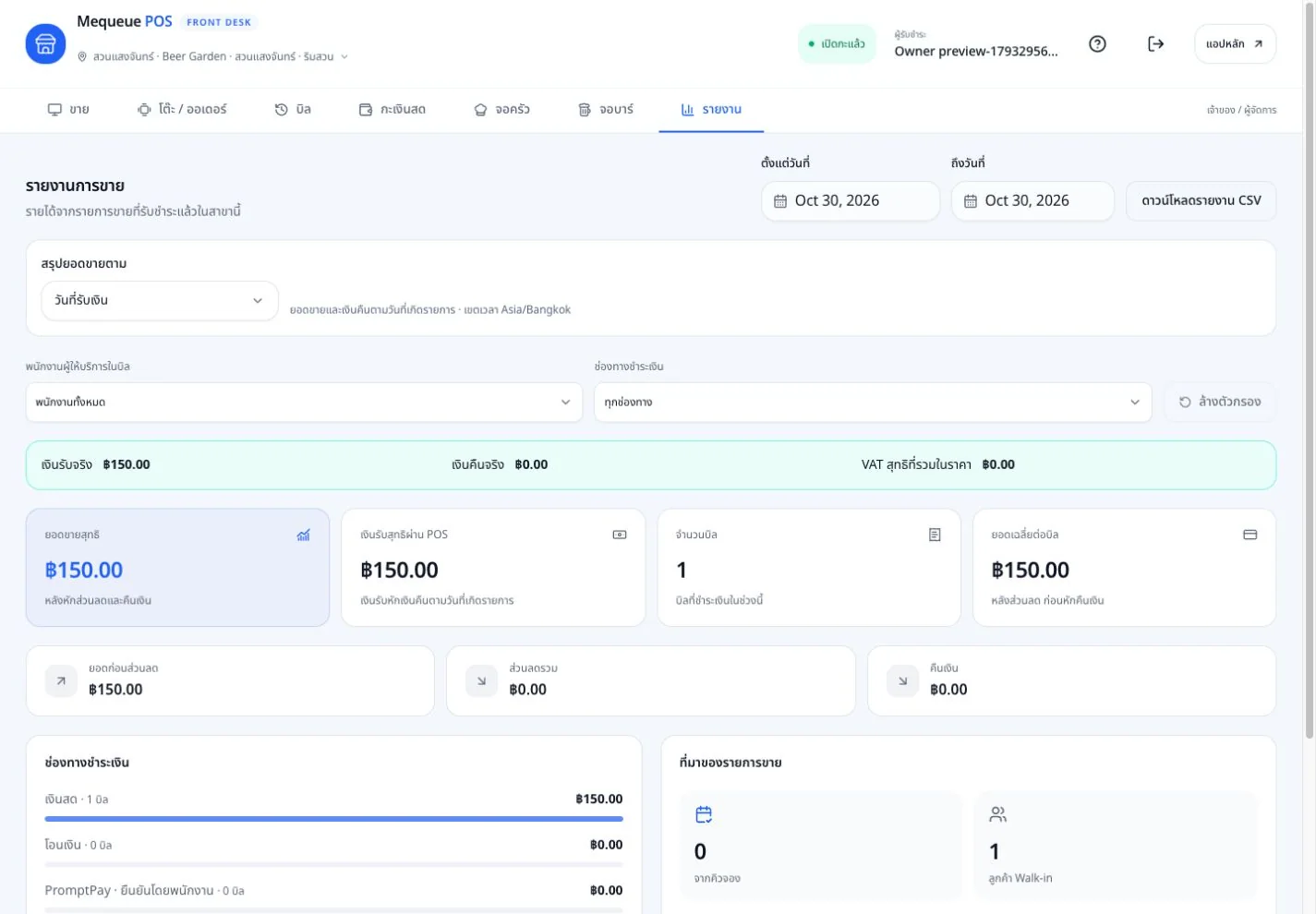1316x914 pixels.
Task: Click the trend chart icon on ยอดขายสุทธิ card
Action: (303, 535)
